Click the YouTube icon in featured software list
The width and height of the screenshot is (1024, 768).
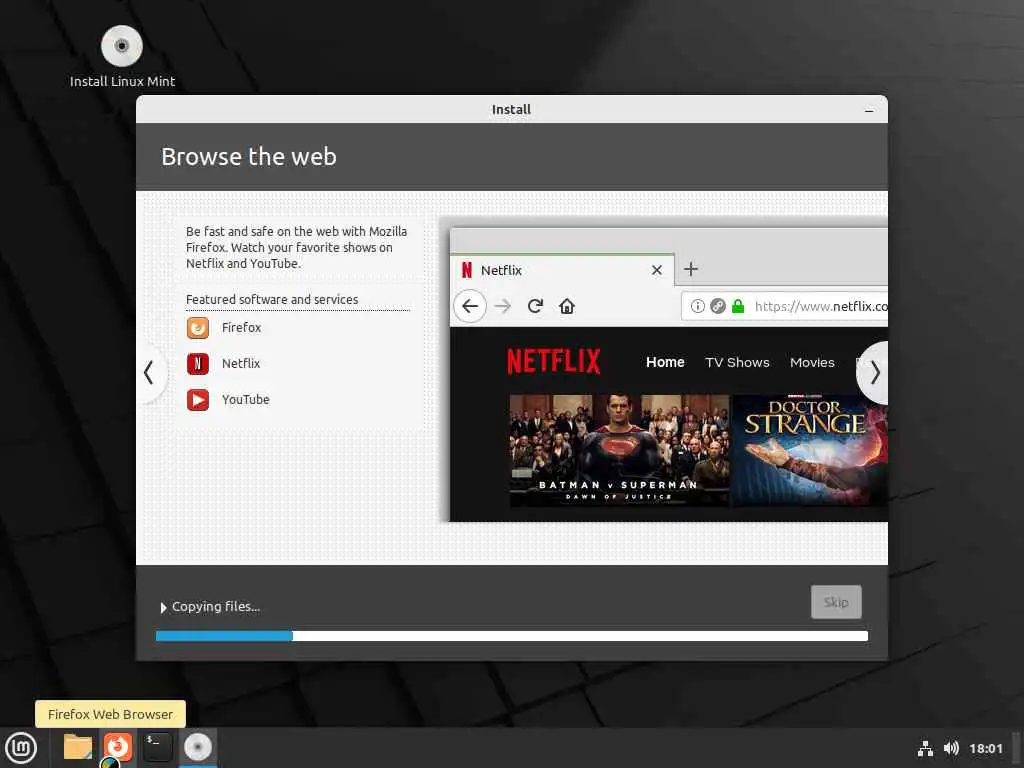[198, 400]
